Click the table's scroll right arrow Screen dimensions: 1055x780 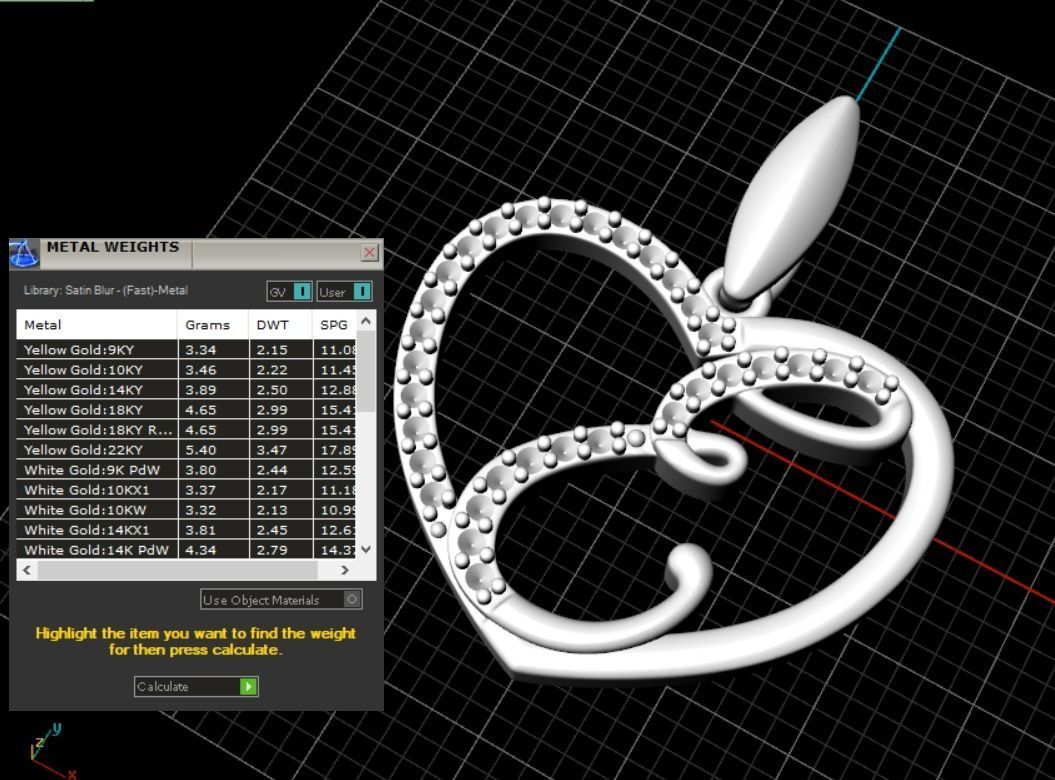pos(344,570)
